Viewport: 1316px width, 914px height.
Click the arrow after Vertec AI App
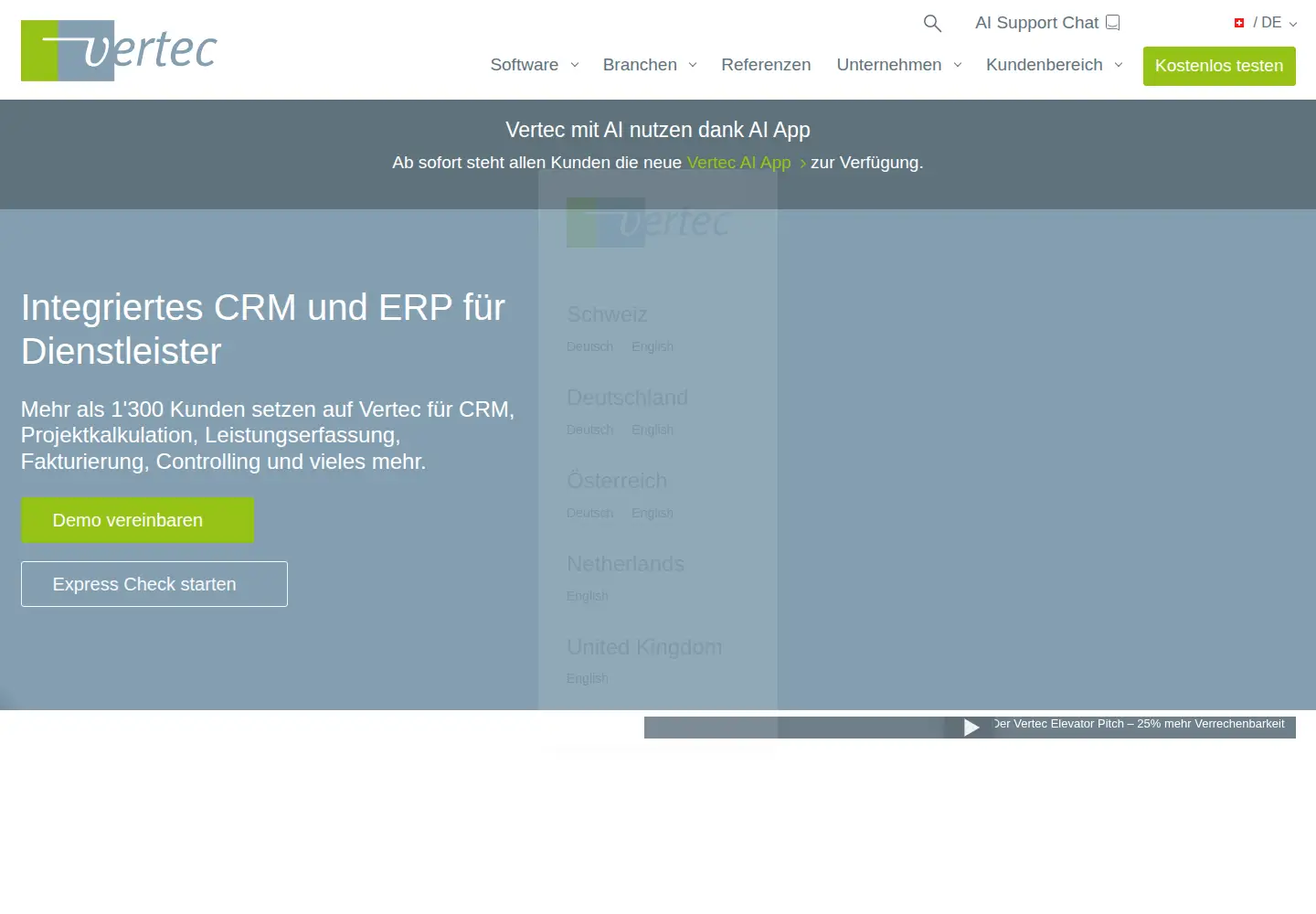(802, 164)
